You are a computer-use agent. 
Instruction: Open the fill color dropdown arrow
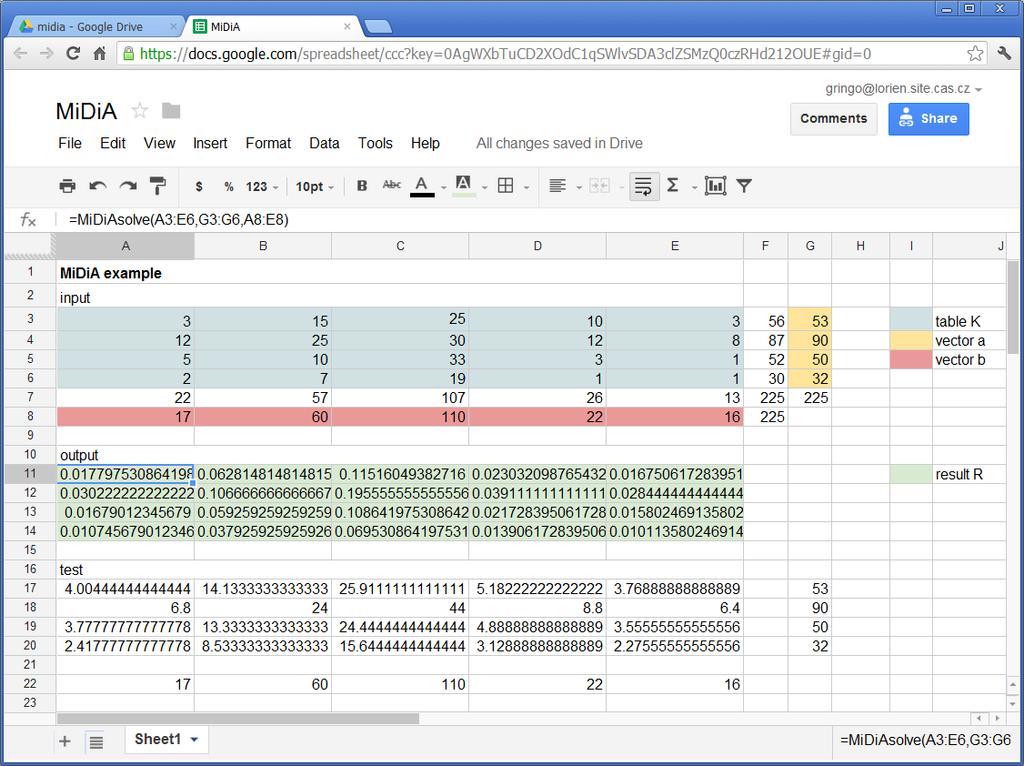(x=485, y=188)
